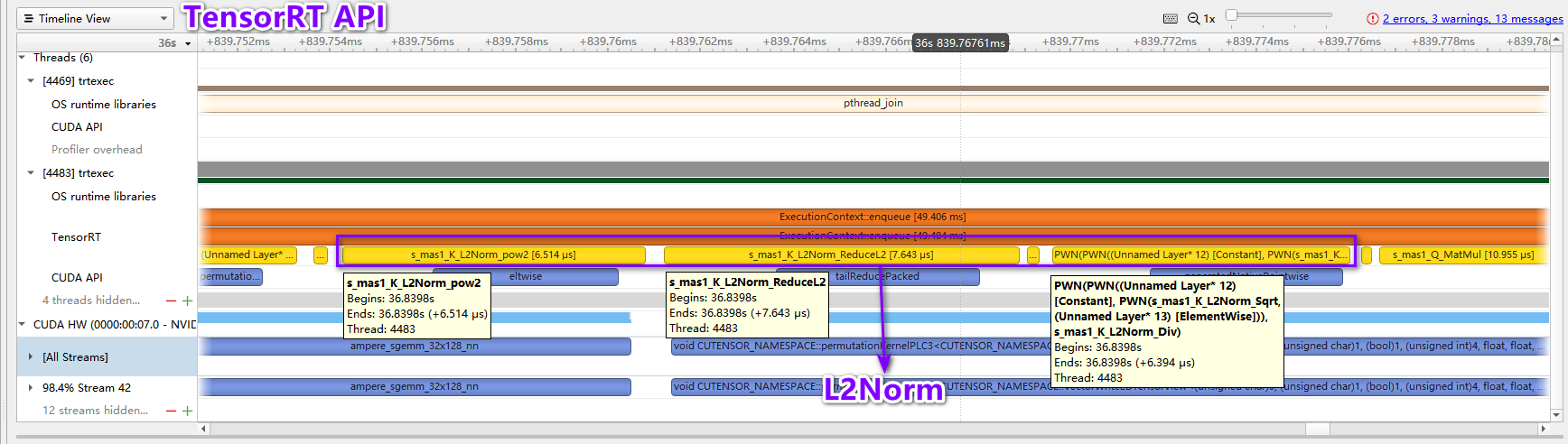The height and width of the screenshot is (444, 1568).
Task: Open the Timeline View dropdown
Action: point(96,18)
